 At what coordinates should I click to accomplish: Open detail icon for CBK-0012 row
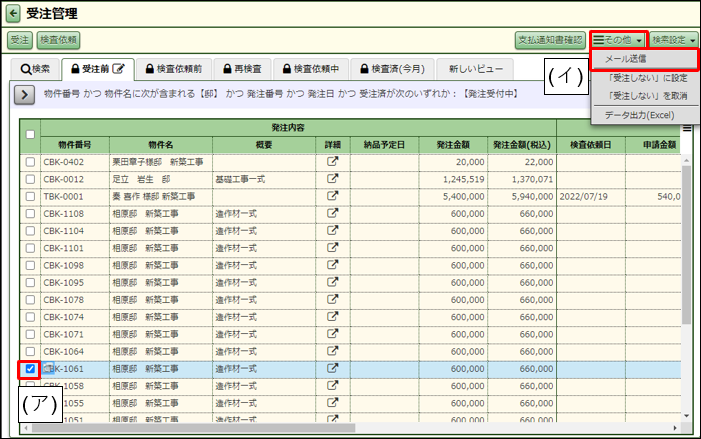point(332,179)
